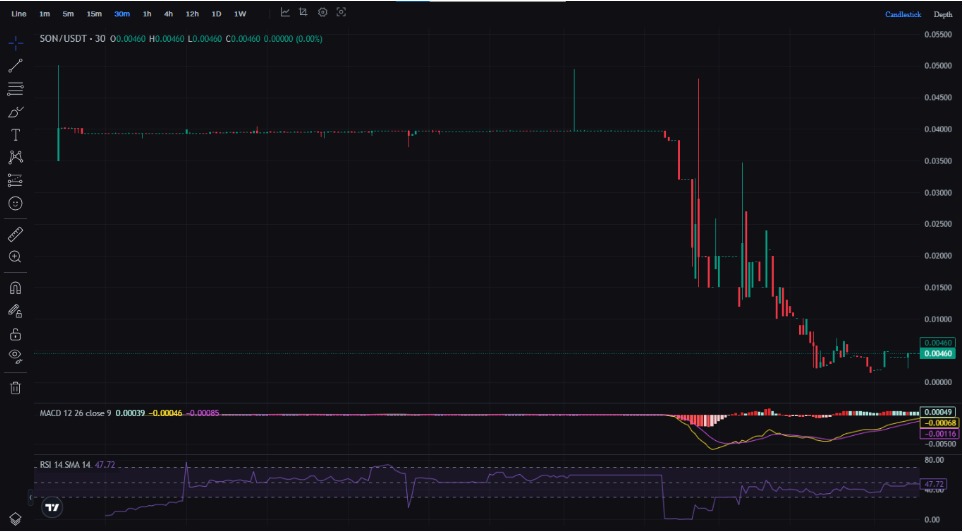
Task: Open the indicators chart icon
Action: [285, 12]
